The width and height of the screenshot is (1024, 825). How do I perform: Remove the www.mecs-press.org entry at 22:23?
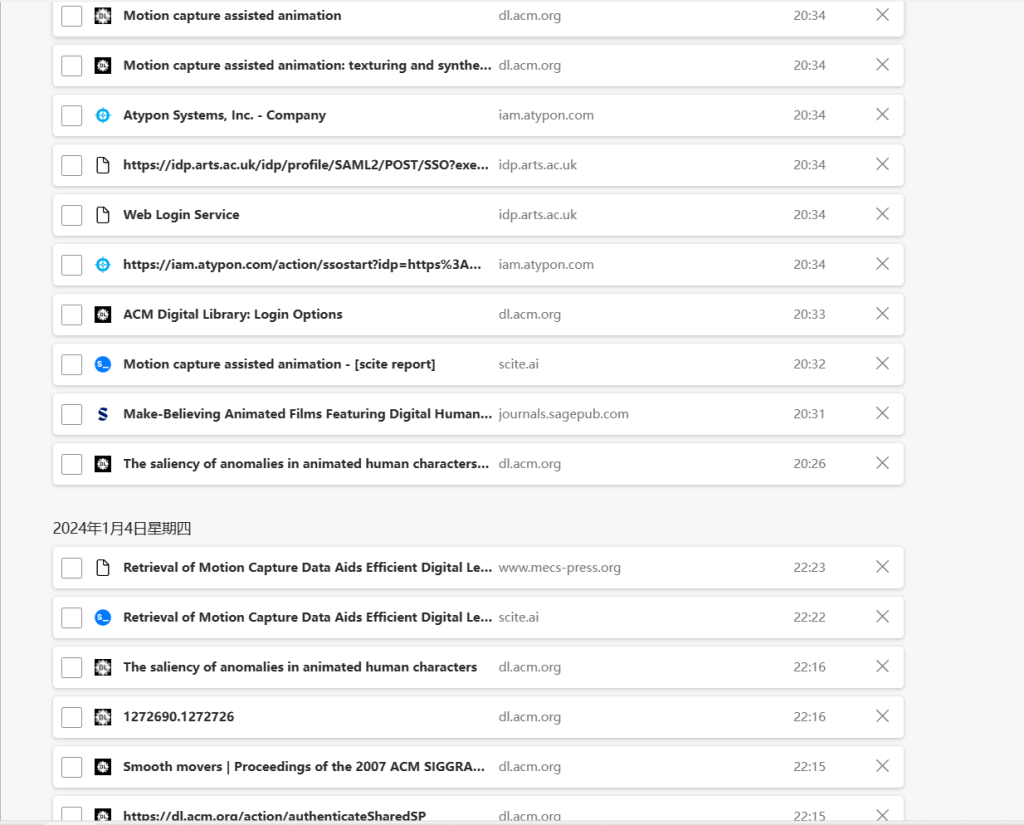(882, 566)
